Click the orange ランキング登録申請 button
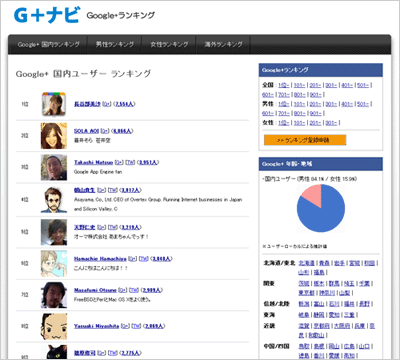This screenshot has width=400, height=360. (x=305, y=140)
